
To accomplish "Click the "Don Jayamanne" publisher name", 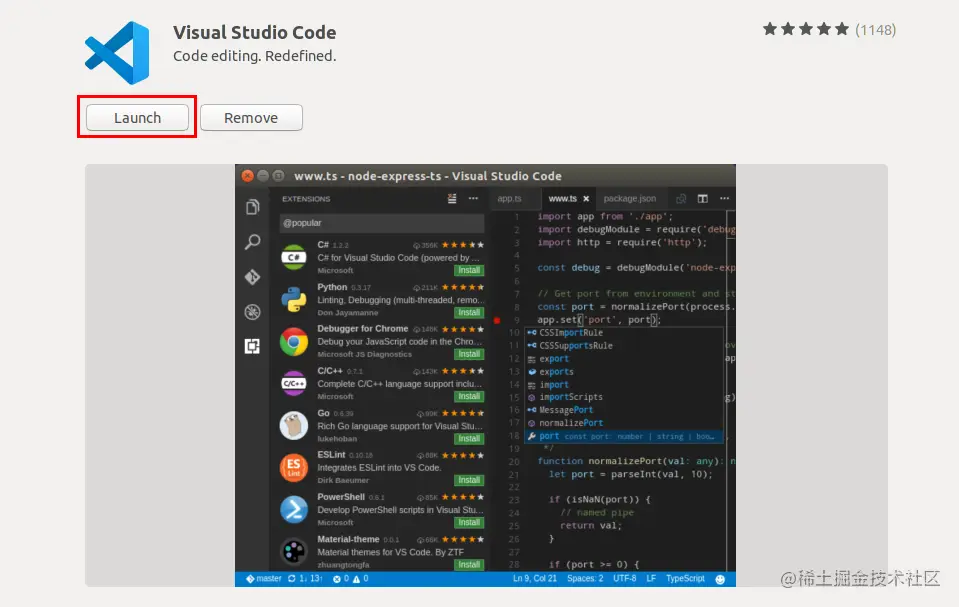I will pos(347,313).
